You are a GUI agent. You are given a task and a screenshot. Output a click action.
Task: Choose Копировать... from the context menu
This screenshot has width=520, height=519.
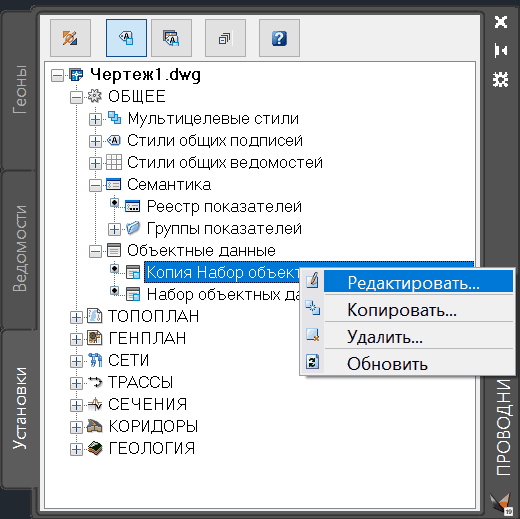[401, 310]
